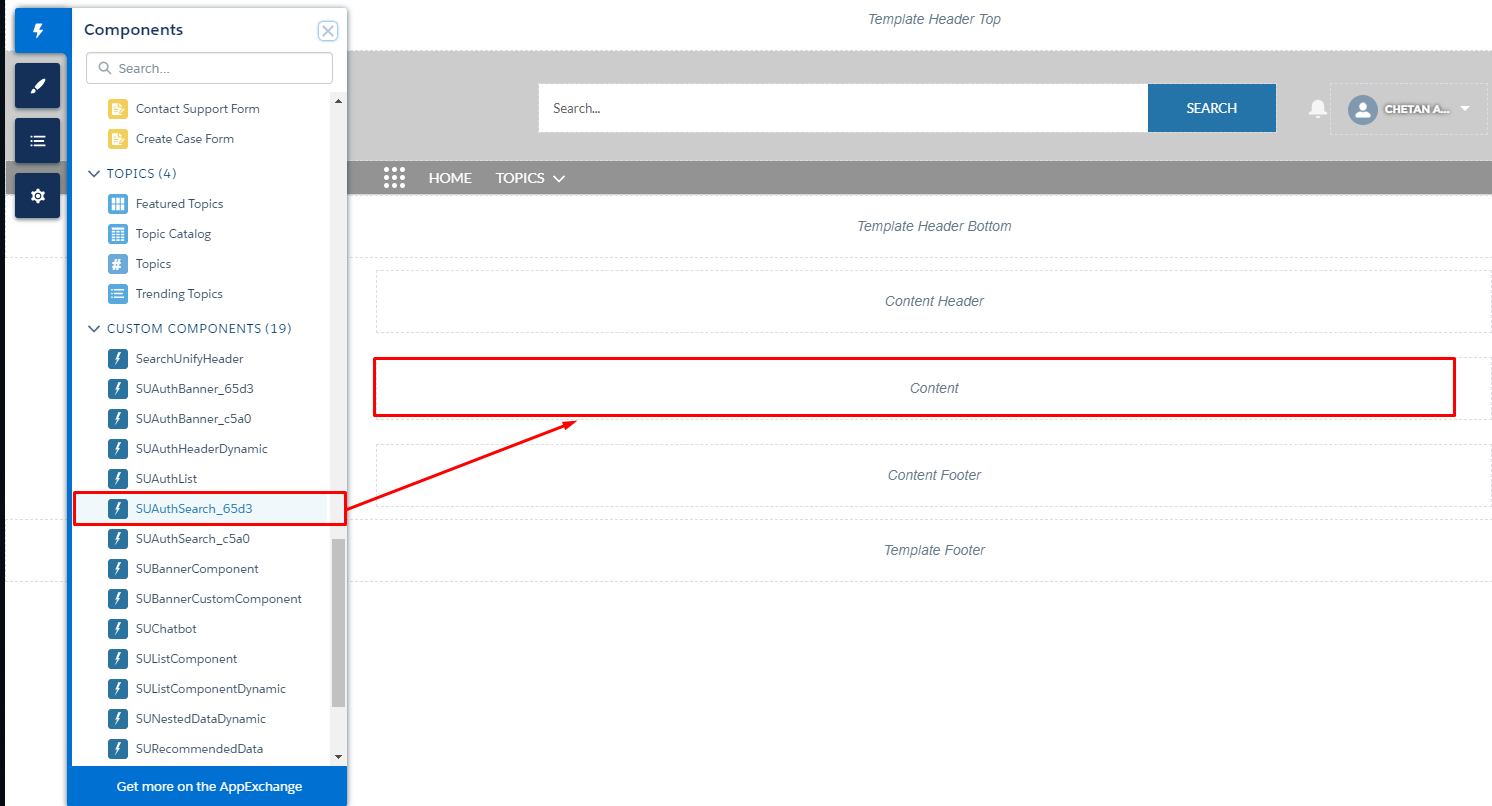Click the header Search text box

tap(842, 108)
